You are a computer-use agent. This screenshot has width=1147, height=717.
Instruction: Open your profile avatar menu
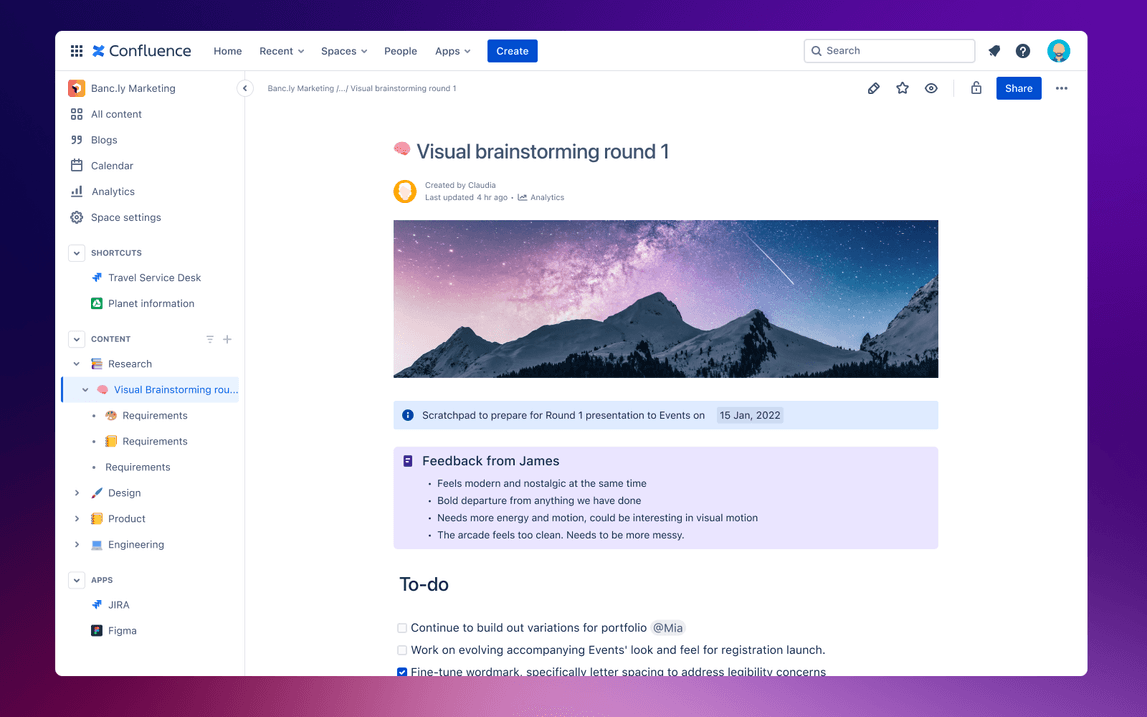1058,50
